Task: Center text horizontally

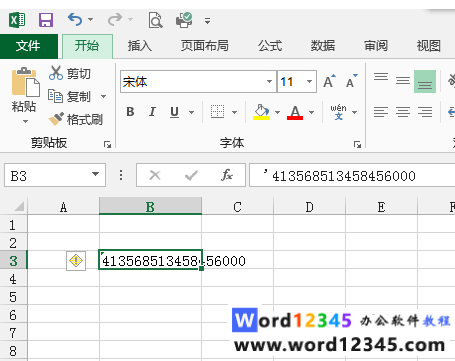Action: (x=403, y=112)
